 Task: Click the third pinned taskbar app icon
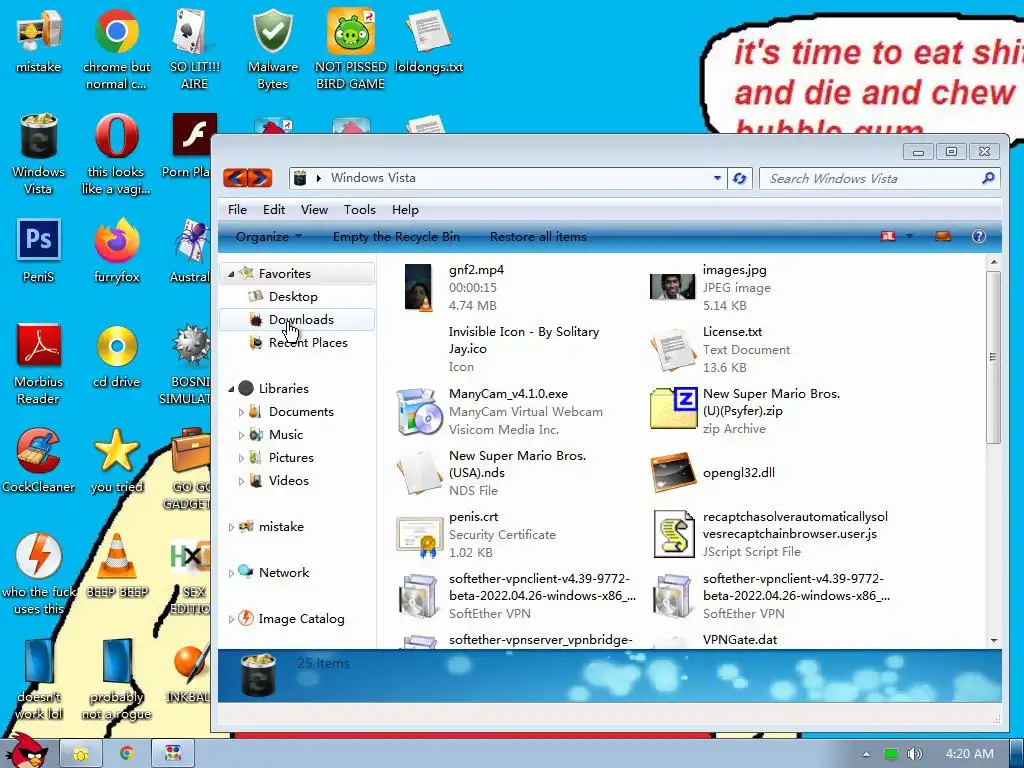coord(173,754)
